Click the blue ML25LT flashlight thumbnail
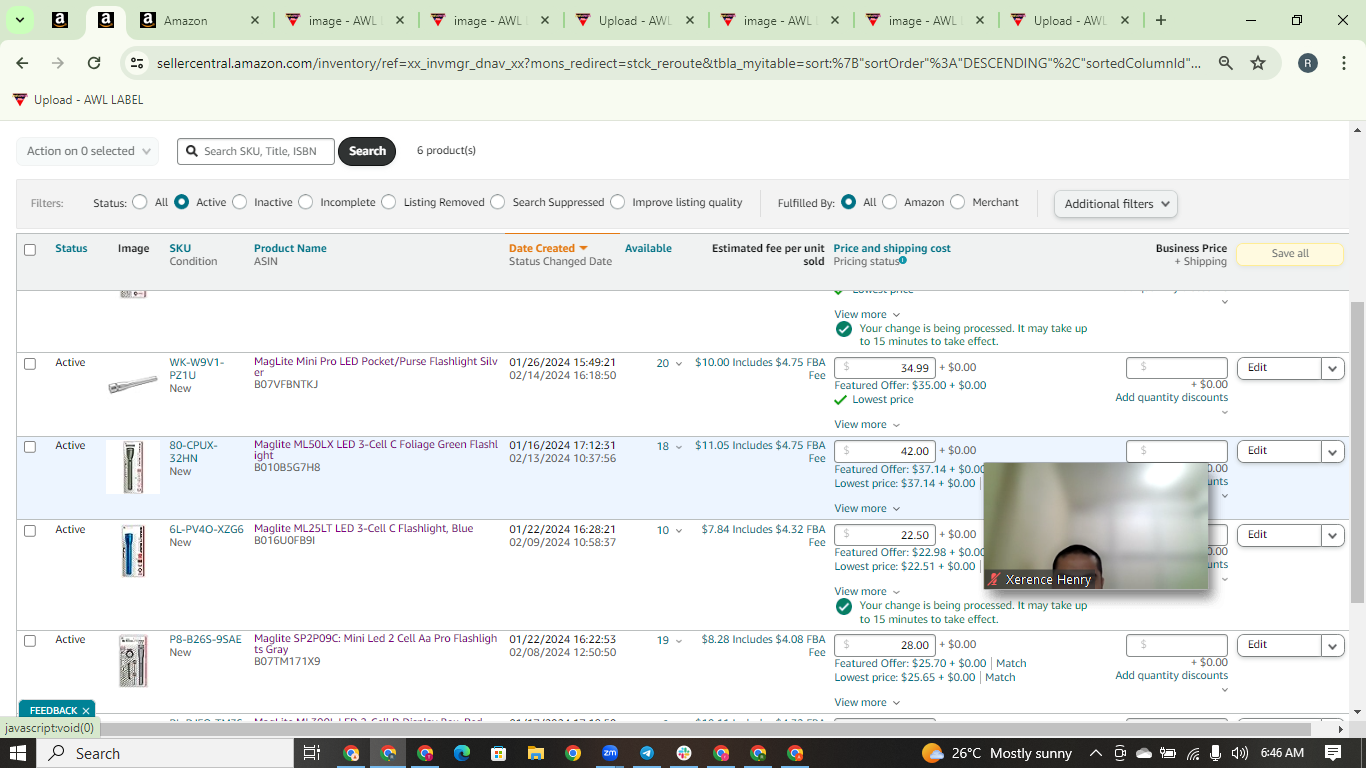Viewport: 1366px width, 768px height. (x=133, y=551)
